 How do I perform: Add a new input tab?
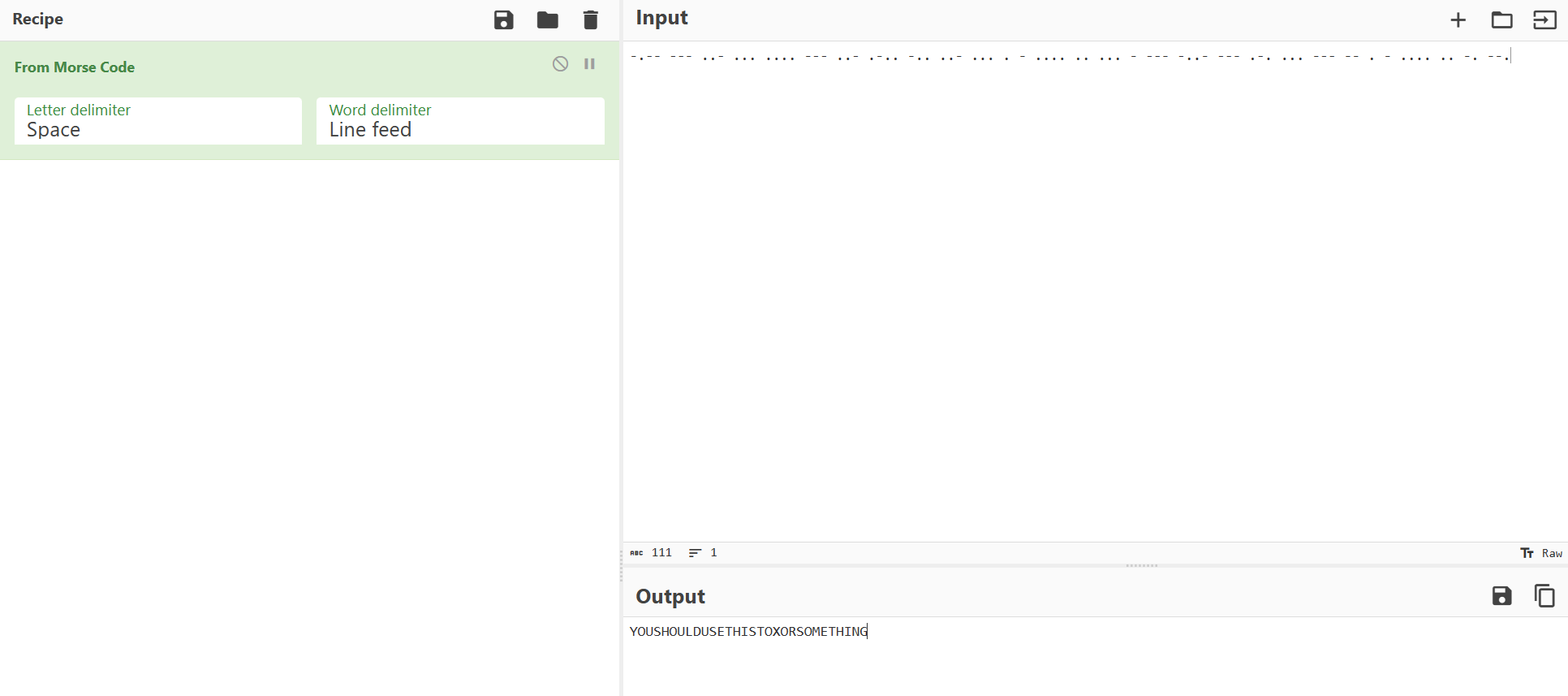pyautogui.click(x=1458, y=20)
